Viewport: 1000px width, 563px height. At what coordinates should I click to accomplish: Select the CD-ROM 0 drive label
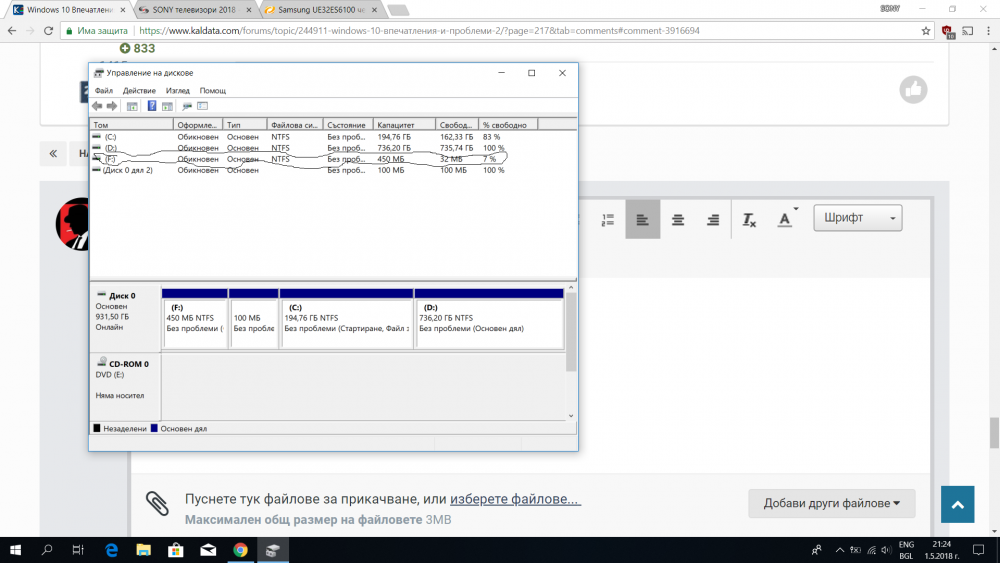tap(125, 386)
